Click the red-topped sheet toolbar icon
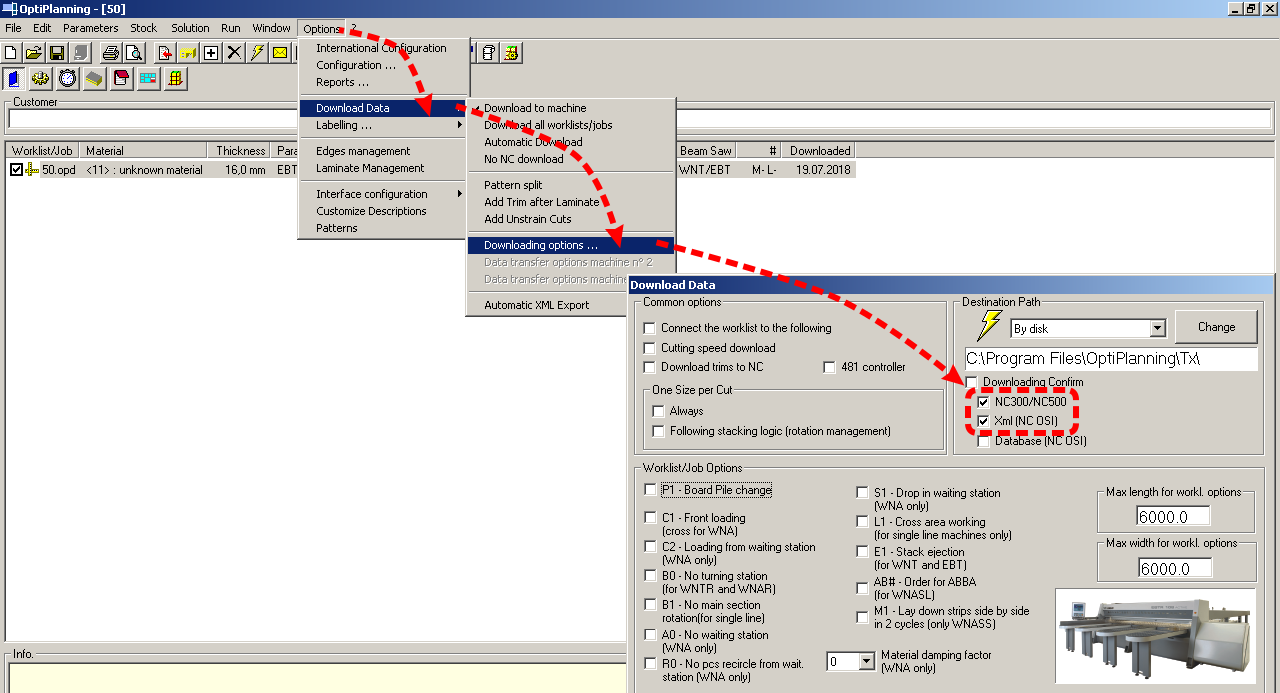This screenshot has height=693, width=1280. coord(122,78)
